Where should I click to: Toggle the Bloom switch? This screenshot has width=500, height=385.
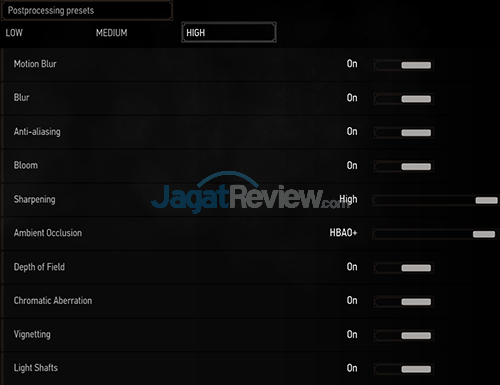pyautogui.click(x=404, y=166)
